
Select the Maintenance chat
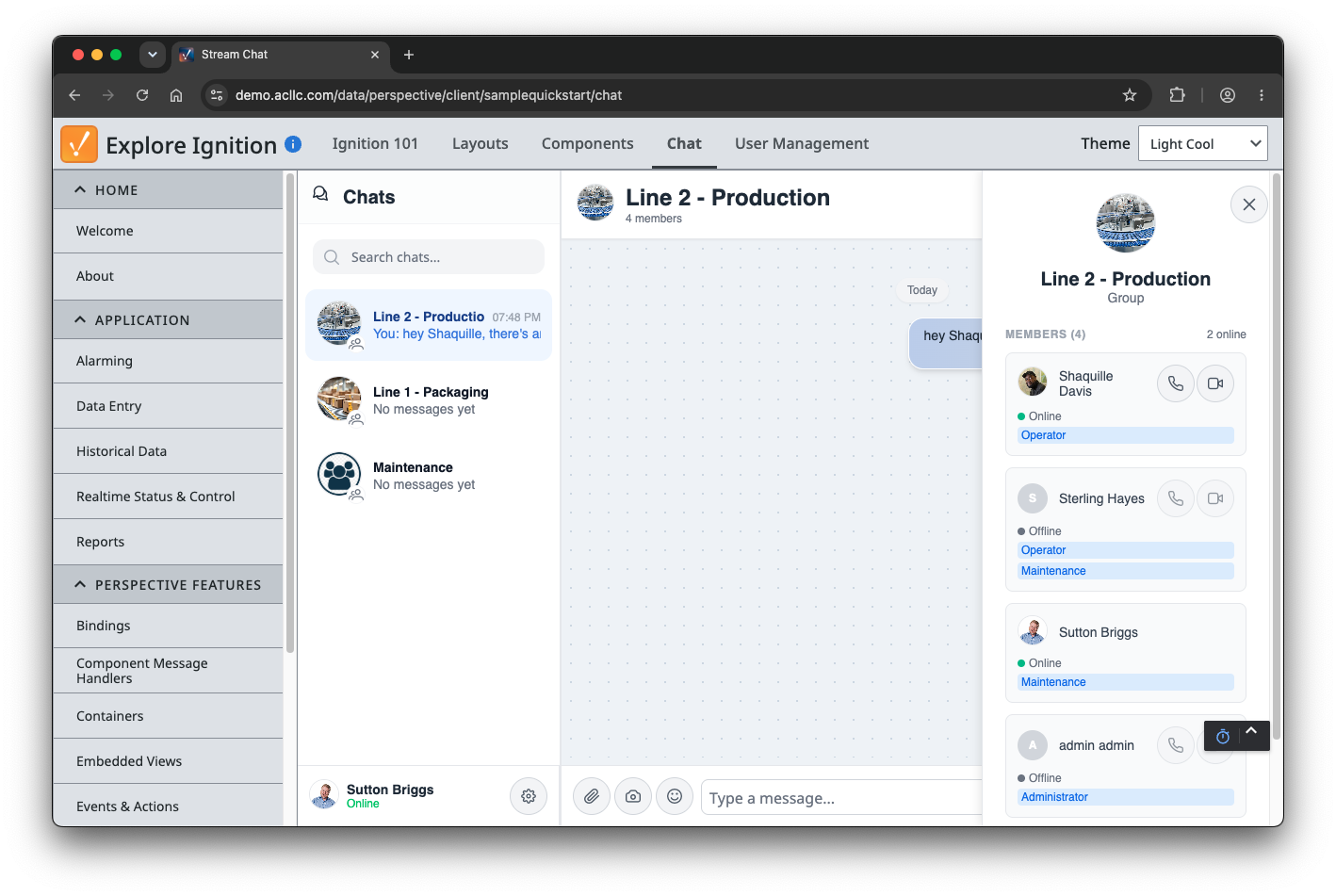click(x=429, y=476)
